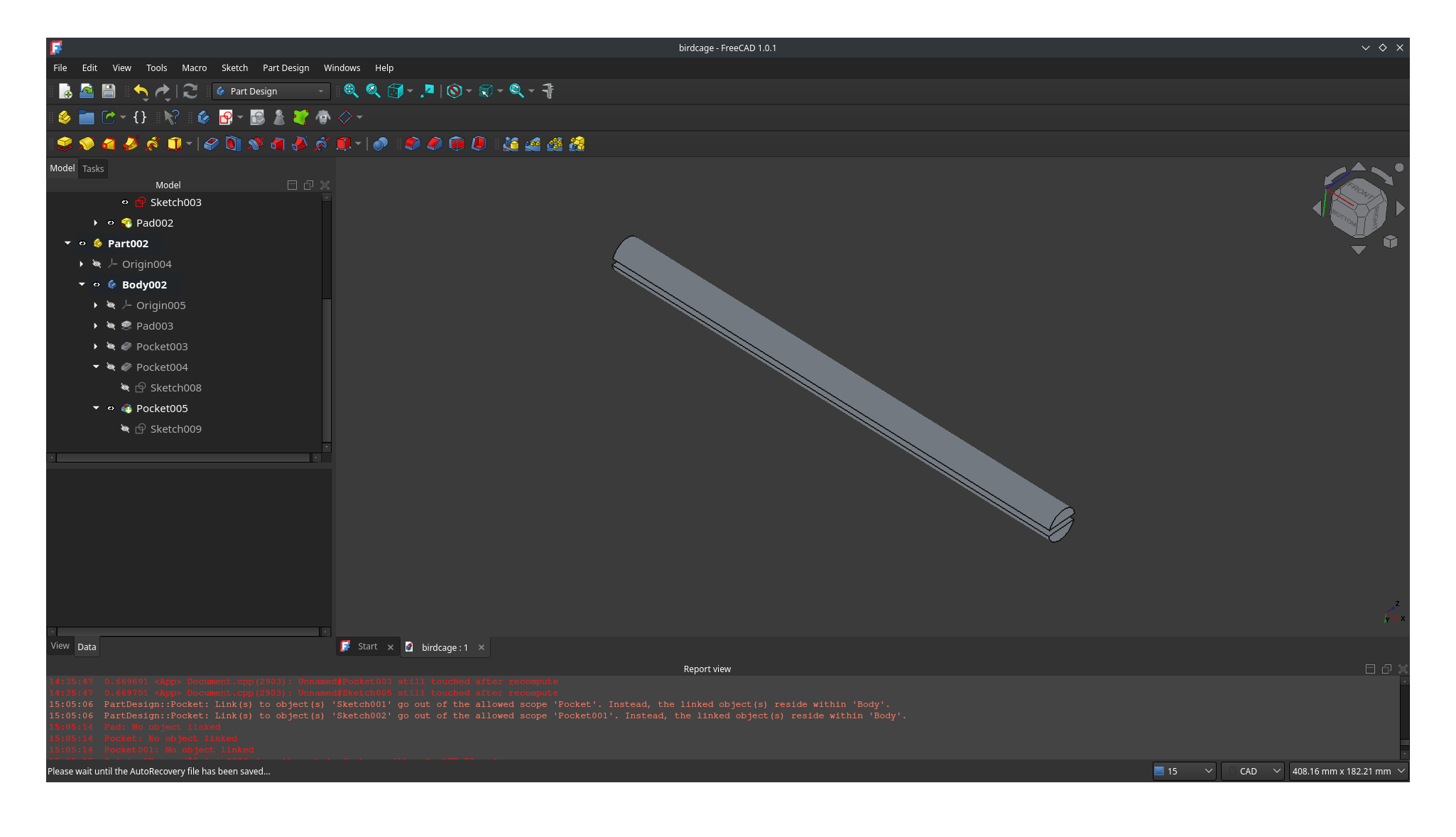Click the Mirrored pattern tool icon

pos(511,144)
